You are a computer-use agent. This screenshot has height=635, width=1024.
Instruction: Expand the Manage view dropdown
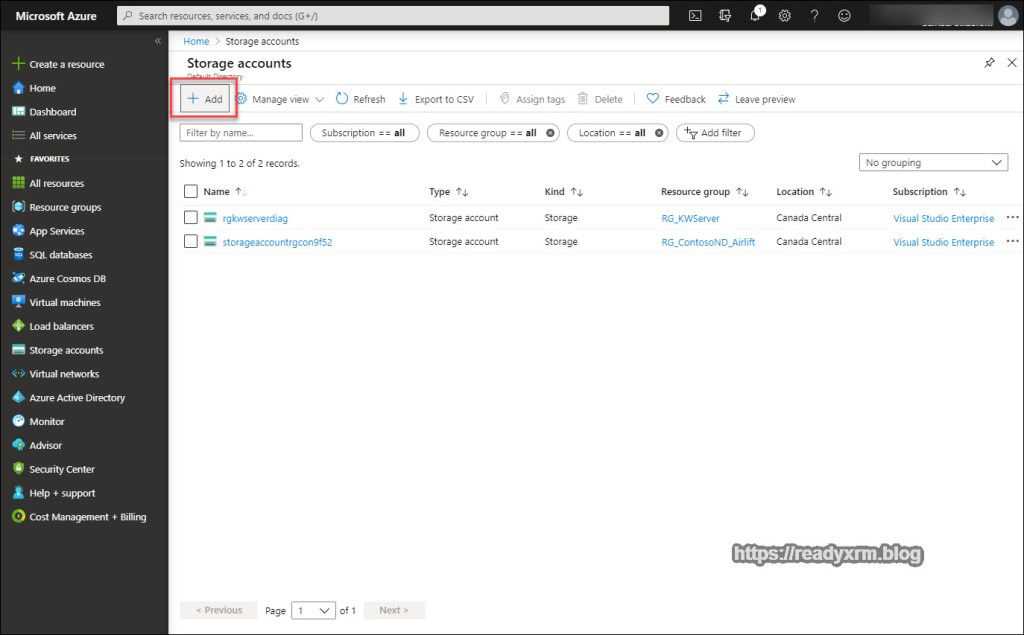pyautogui.click(x=280, y=99)
